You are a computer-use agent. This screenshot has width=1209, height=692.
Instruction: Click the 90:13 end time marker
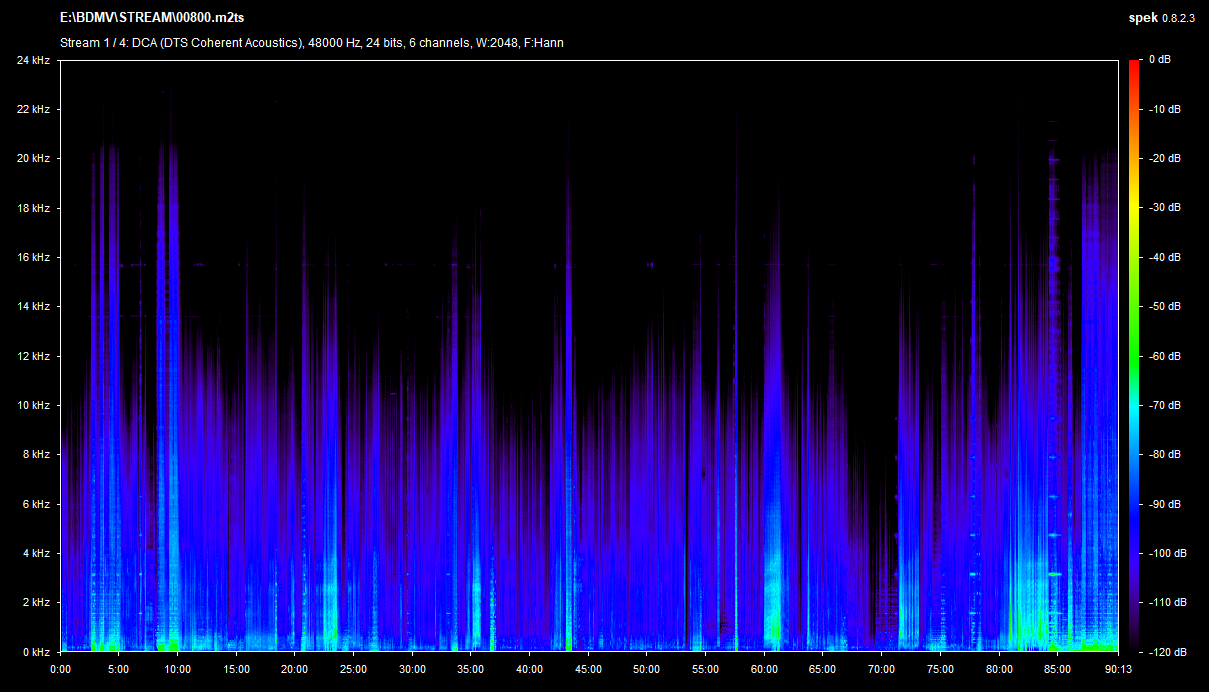[x=1118, y=669]
